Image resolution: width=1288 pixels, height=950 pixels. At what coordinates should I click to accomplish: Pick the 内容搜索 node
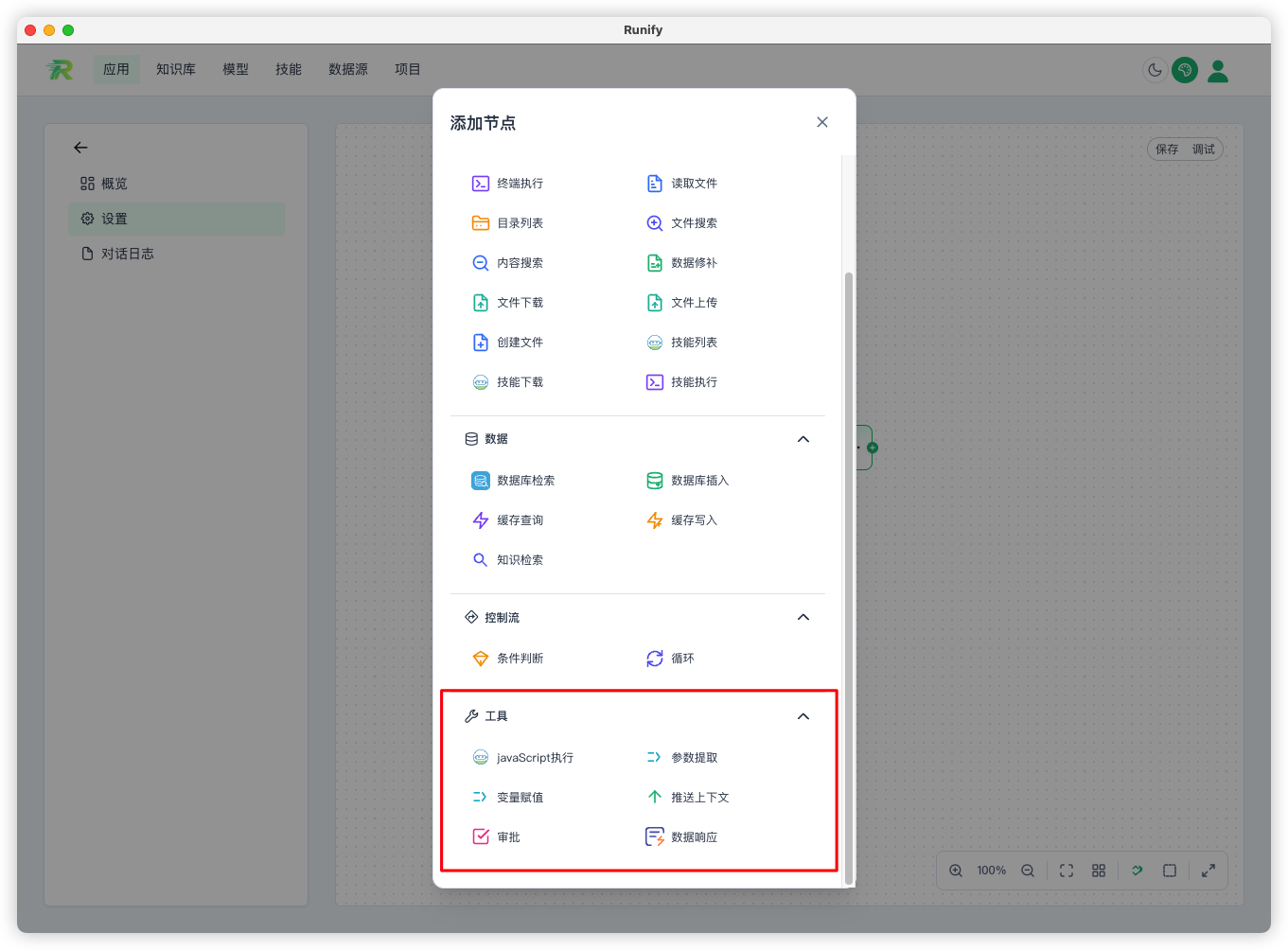[x=507, y=263]
